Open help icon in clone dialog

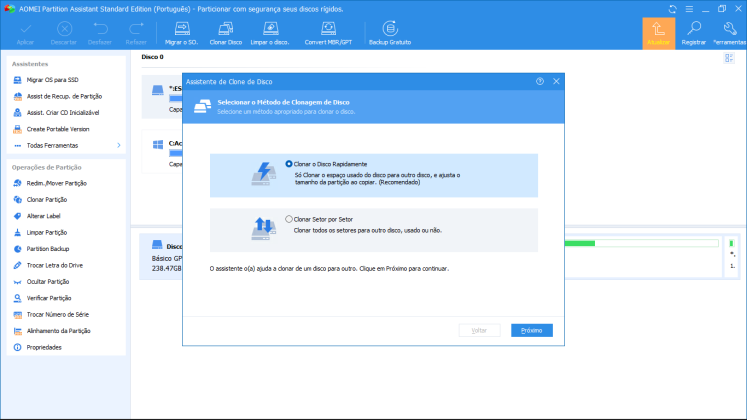coord(540,81)
